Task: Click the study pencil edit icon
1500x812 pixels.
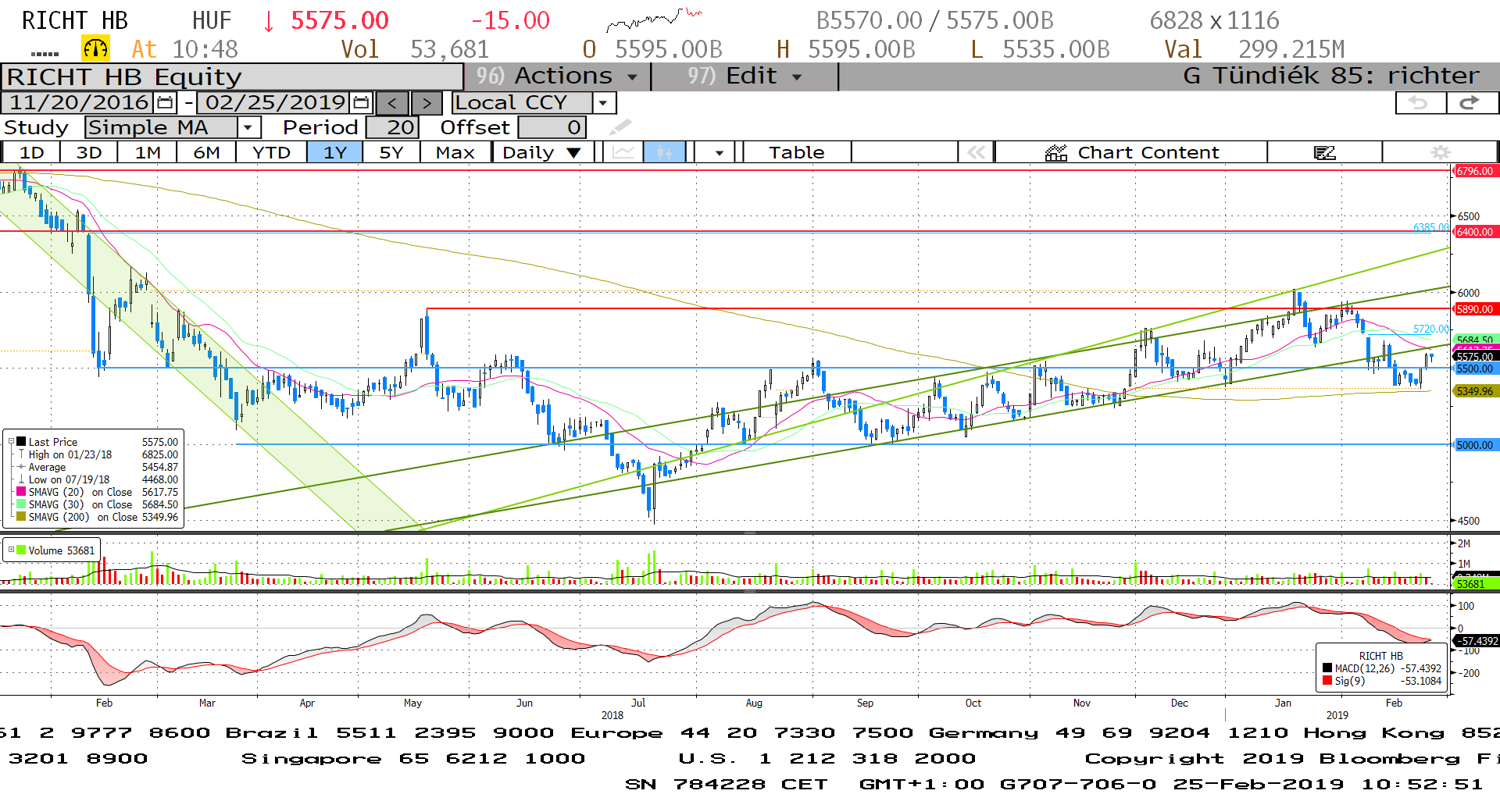Action: 620,126
